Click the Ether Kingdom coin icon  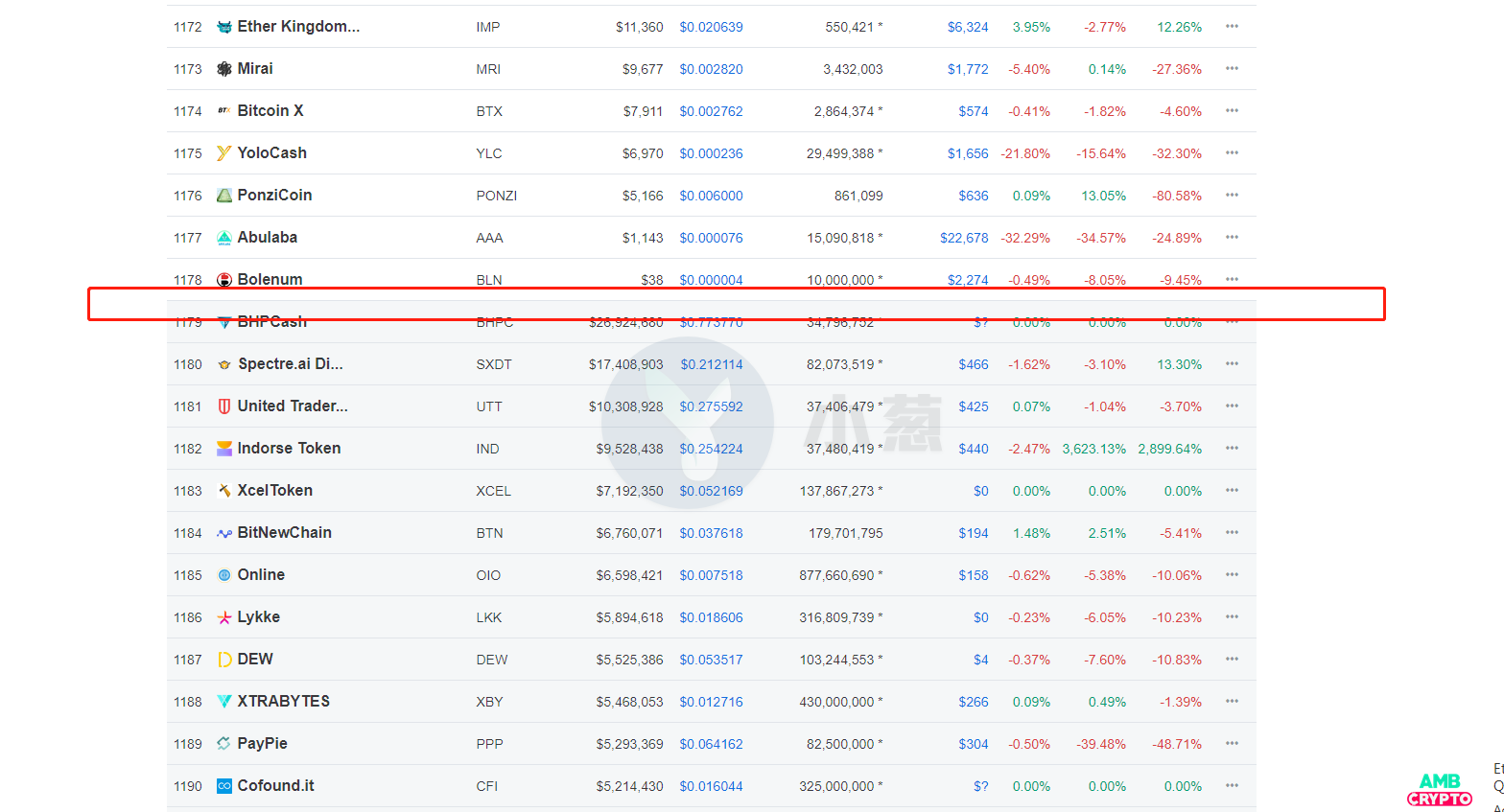(224, 27)
